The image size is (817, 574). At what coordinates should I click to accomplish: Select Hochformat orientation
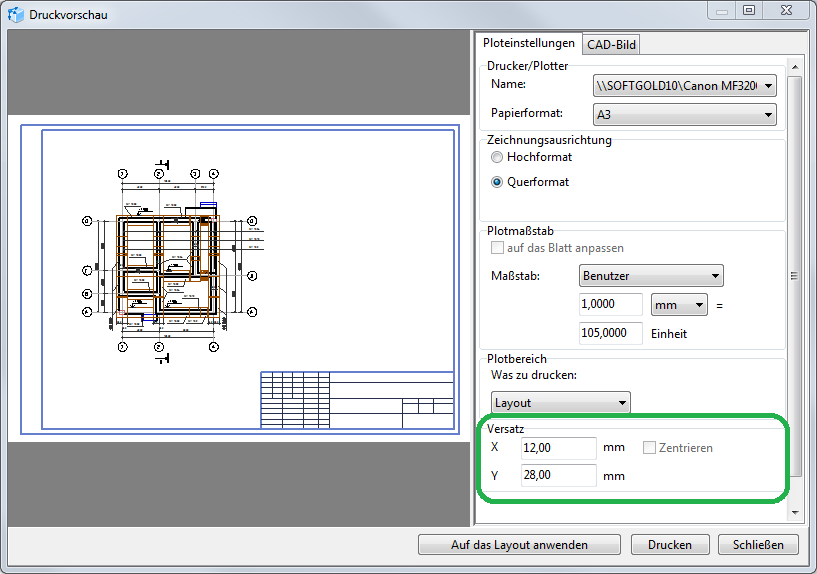click(497, 157)
